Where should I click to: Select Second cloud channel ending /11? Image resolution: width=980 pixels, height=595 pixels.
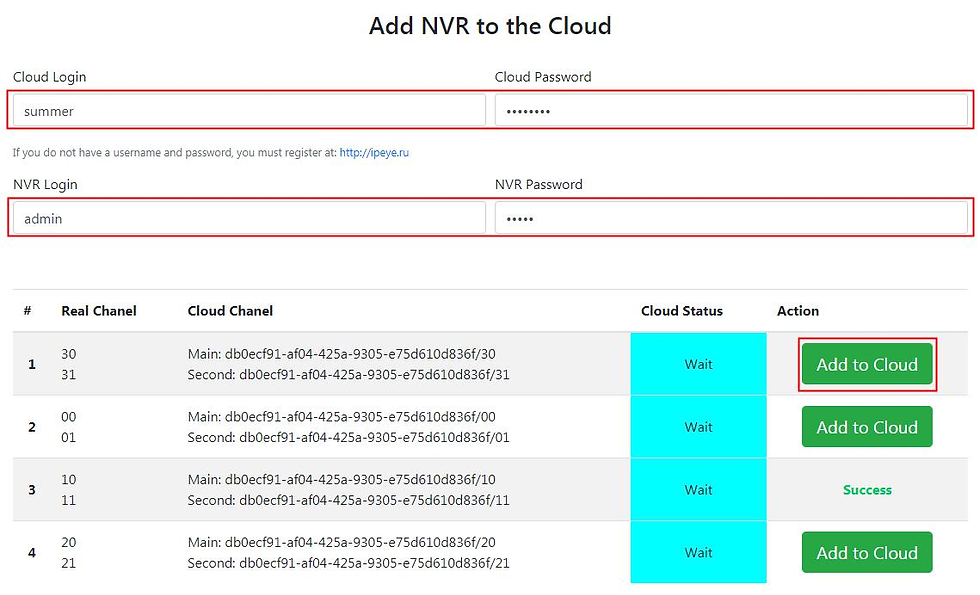[348, 500]
